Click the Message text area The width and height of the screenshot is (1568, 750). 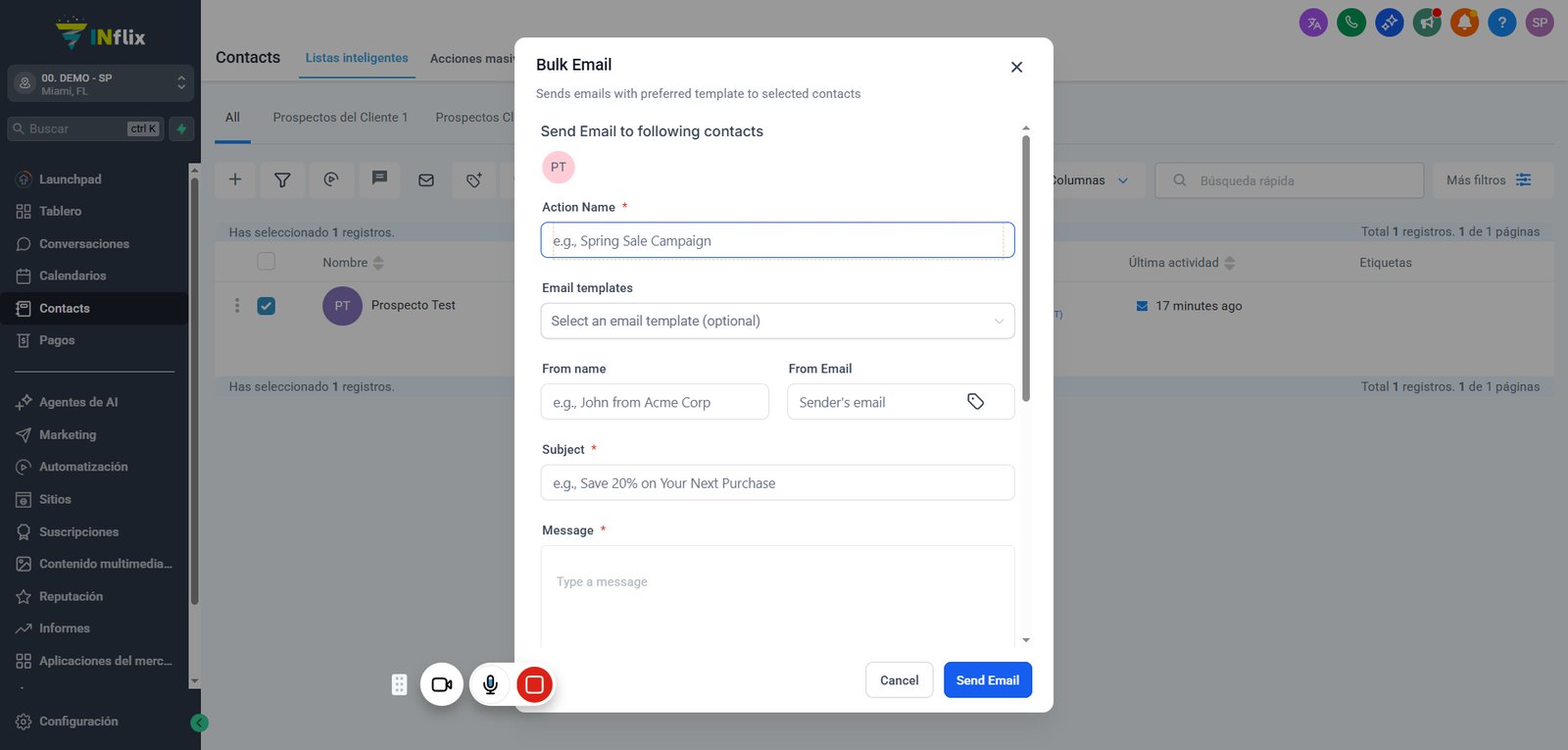tap(777, 595)
